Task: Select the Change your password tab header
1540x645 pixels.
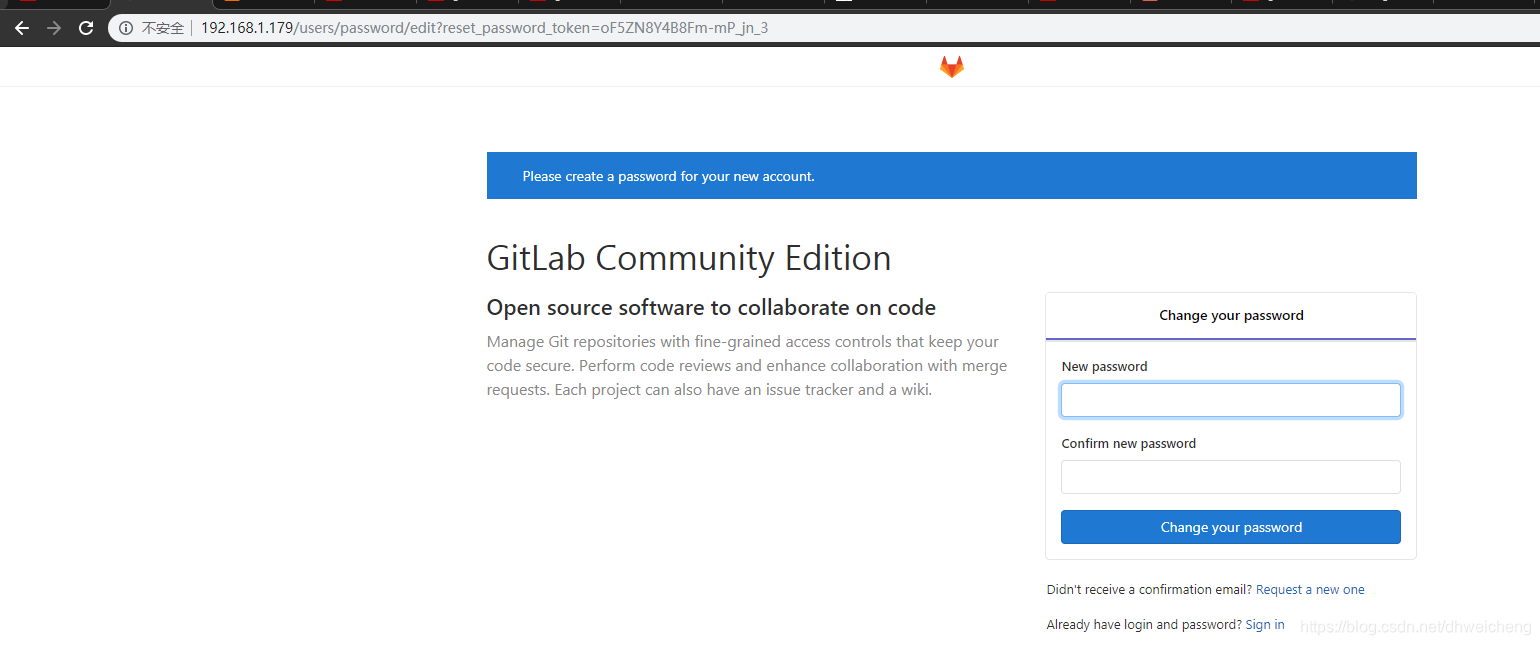Action: click(1230, 316)
